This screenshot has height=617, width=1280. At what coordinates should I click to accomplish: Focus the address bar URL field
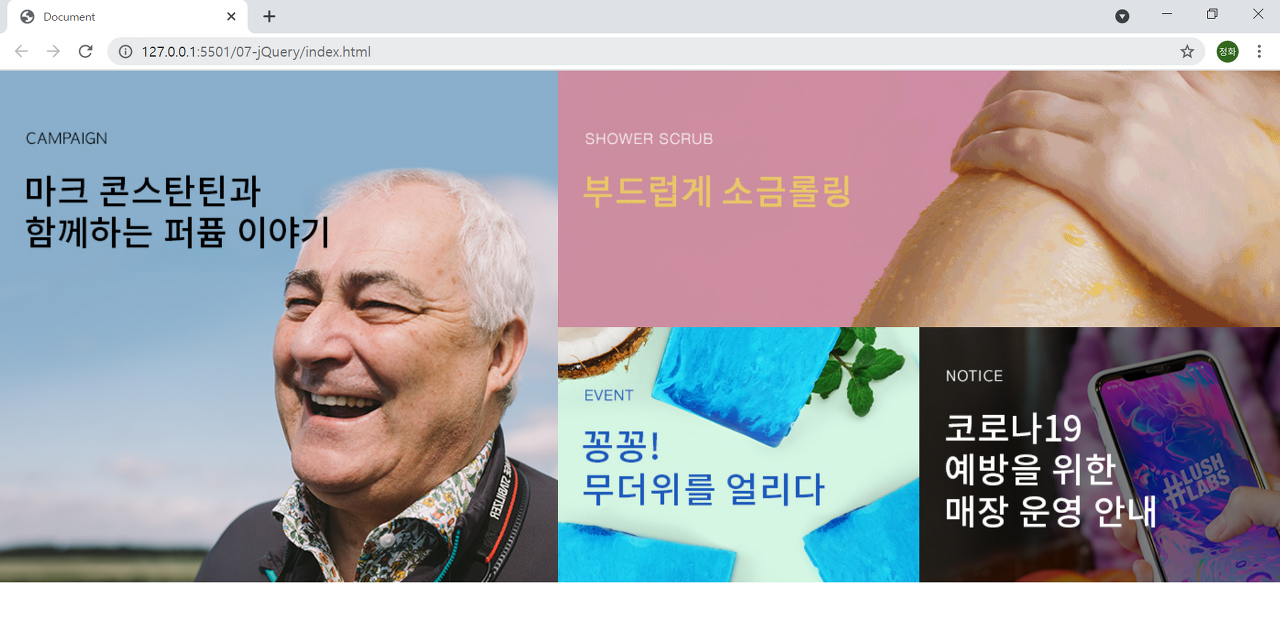tap(640, 51)
